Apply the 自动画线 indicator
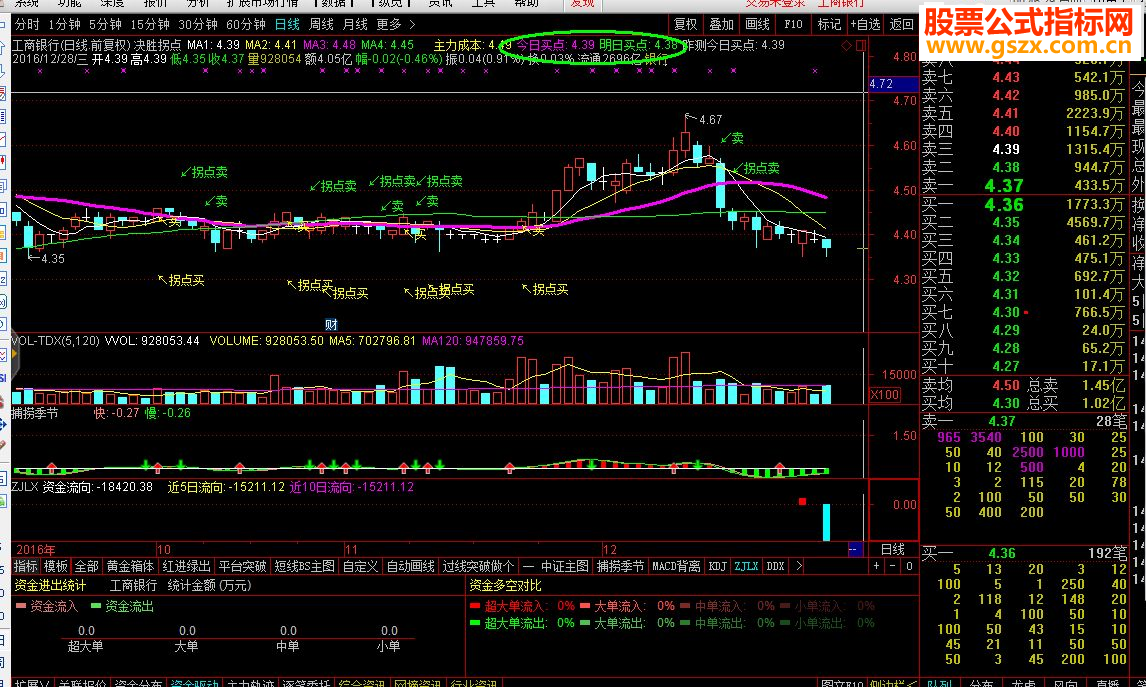 coord(410,566)
